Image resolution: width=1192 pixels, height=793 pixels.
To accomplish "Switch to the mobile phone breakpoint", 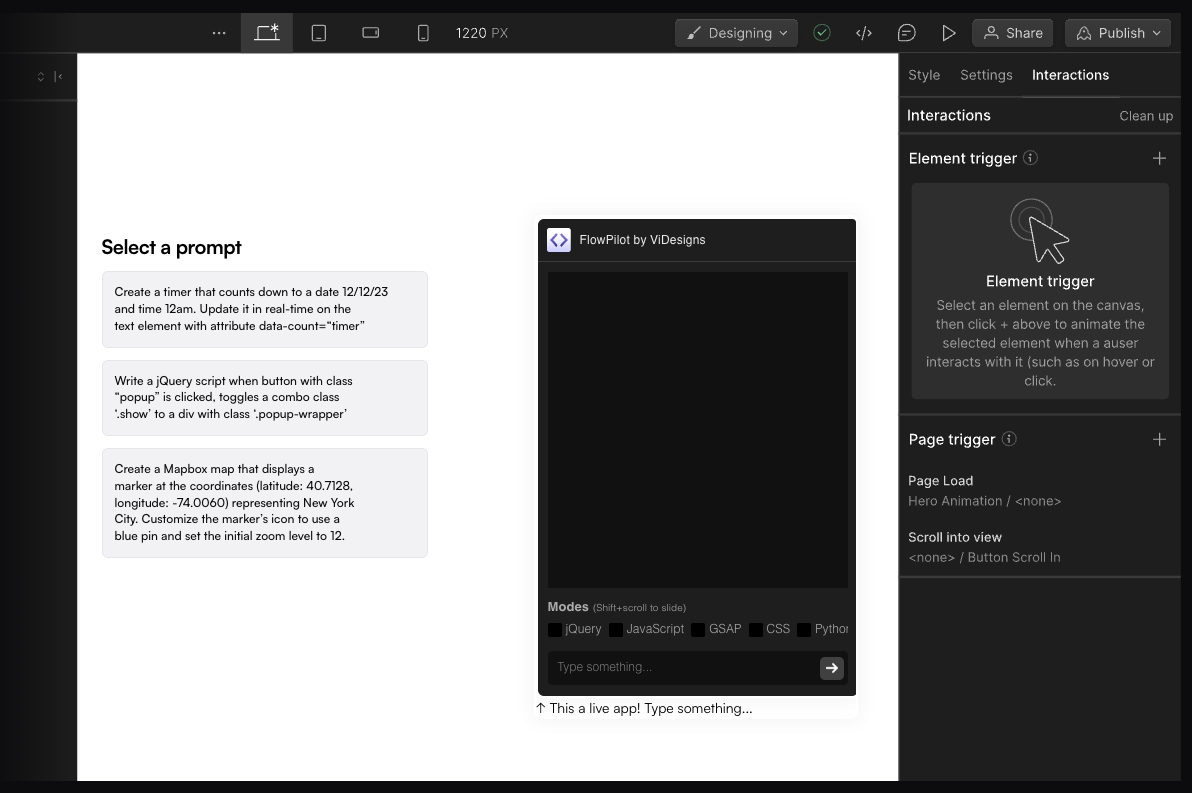I will [x=423, y=32].
